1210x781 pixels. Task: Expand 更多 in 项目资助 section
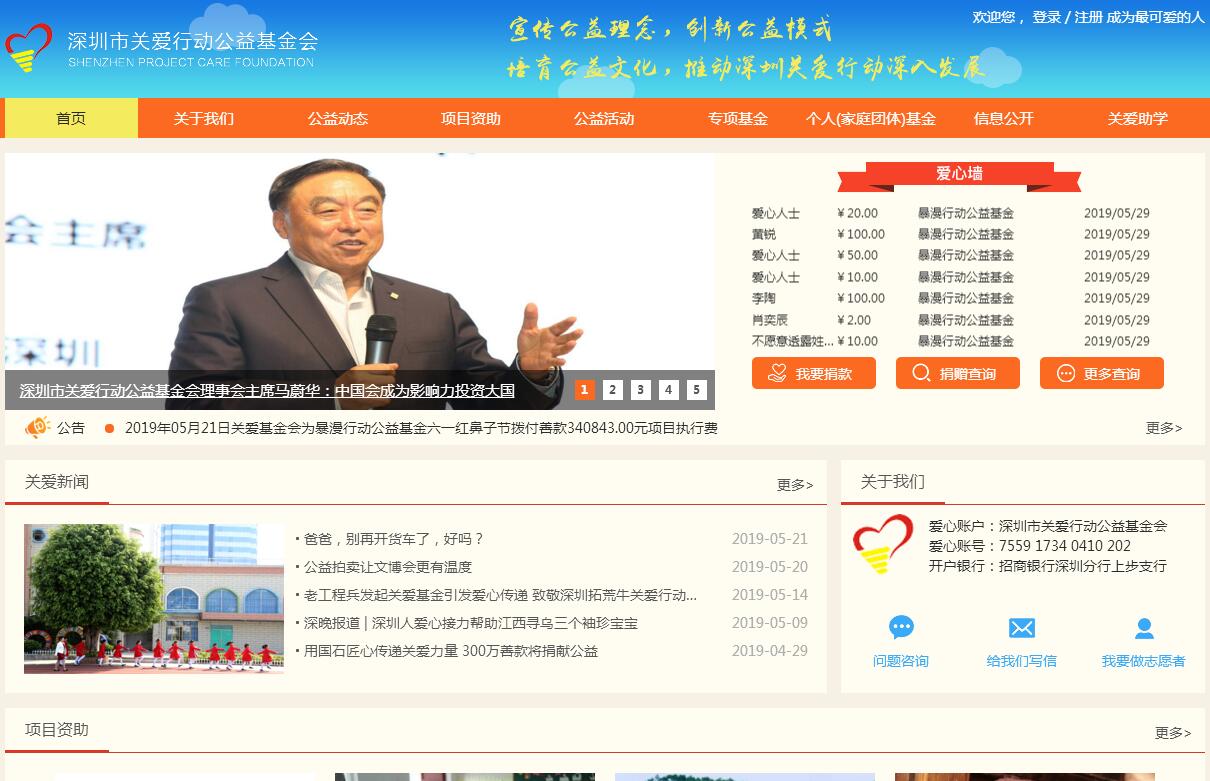tap(1172, 733)
